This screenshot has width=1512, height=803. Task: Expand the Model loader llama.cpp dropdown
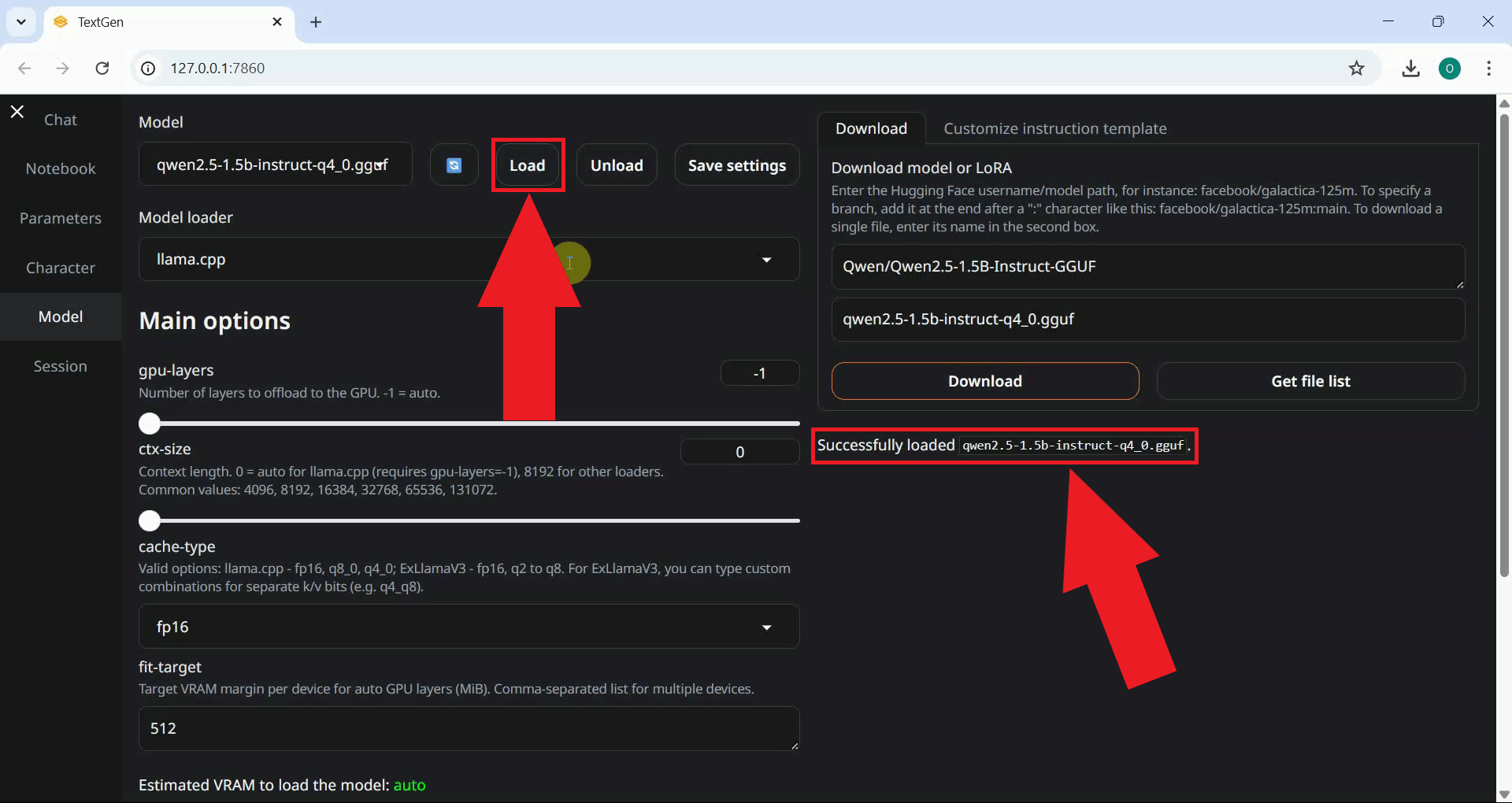(765, 260)
